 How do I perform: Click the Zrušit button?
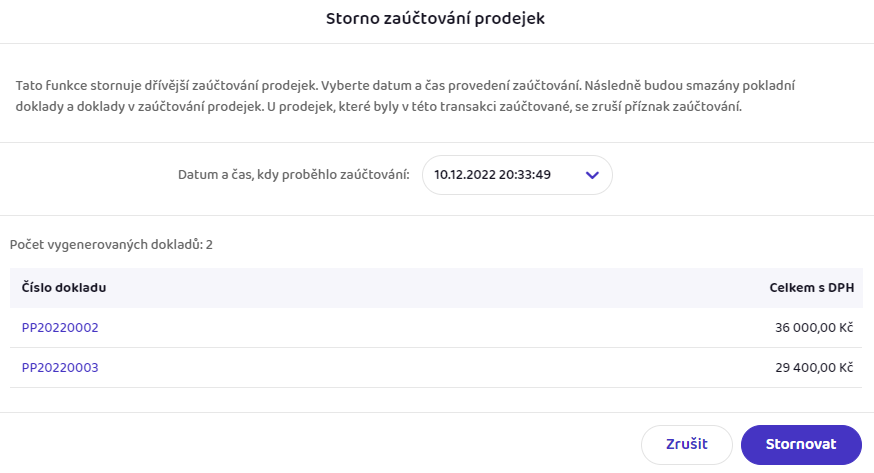(687, 445)
